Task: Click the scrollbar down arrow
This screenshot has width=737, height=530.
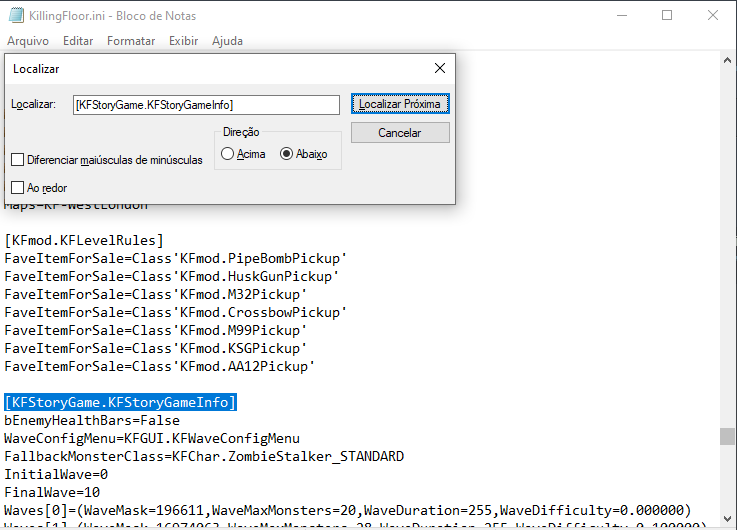Action: (727, 519)
